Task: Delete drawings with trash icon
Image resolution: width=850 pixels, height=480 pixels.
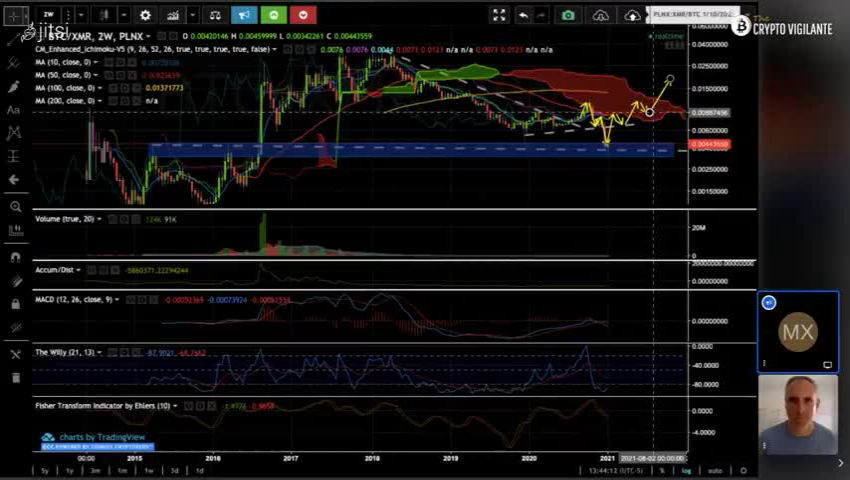Action: pos(15,378)
